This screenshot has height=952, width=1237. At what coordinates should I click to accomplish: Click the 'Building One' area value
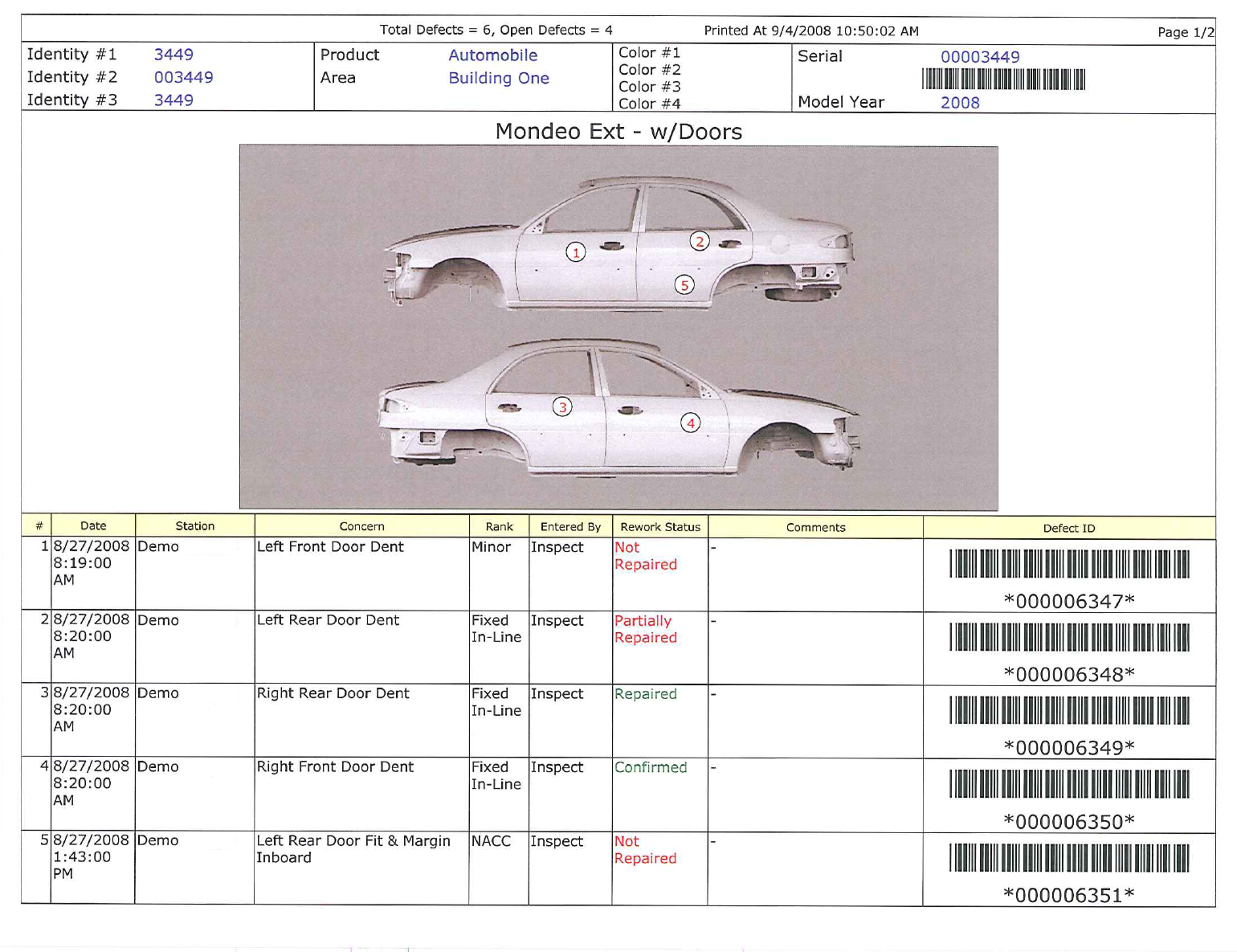click(x=499, y=78)
